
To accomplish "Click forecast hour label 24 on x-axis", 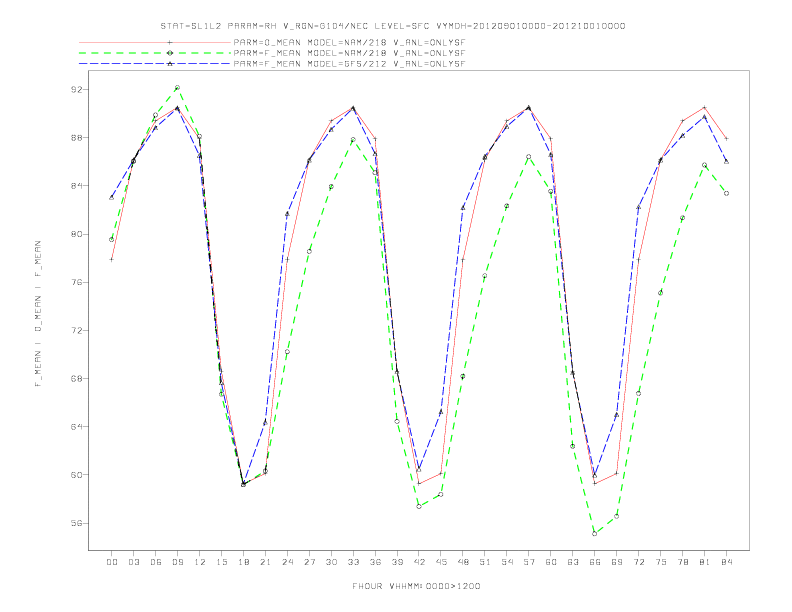I will point(287,562).
